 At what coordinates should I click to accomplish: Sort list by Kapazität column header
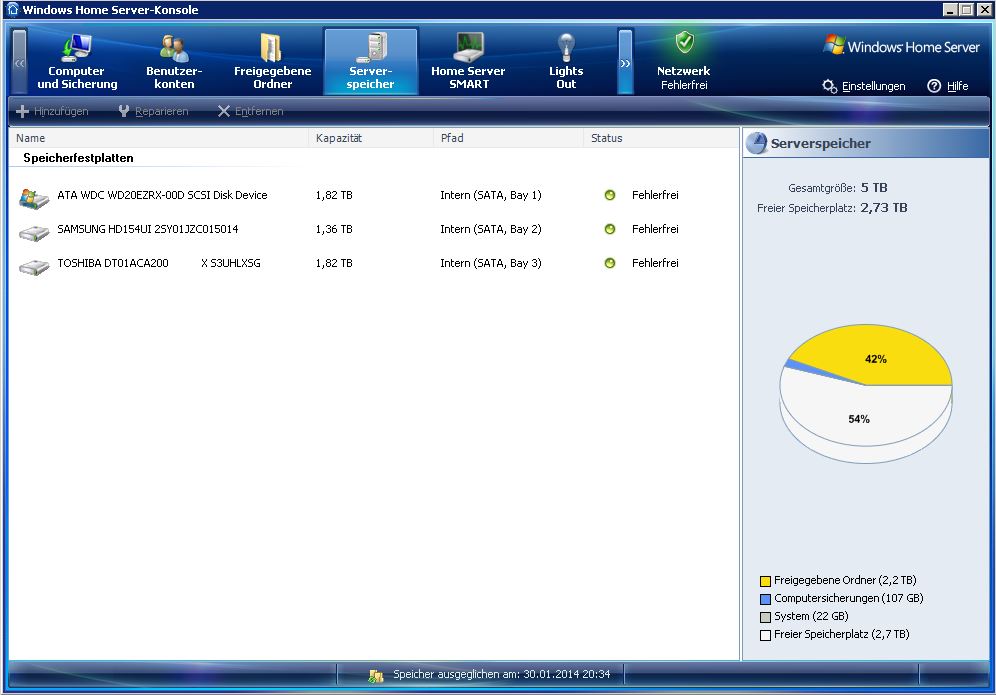point(370,138)
